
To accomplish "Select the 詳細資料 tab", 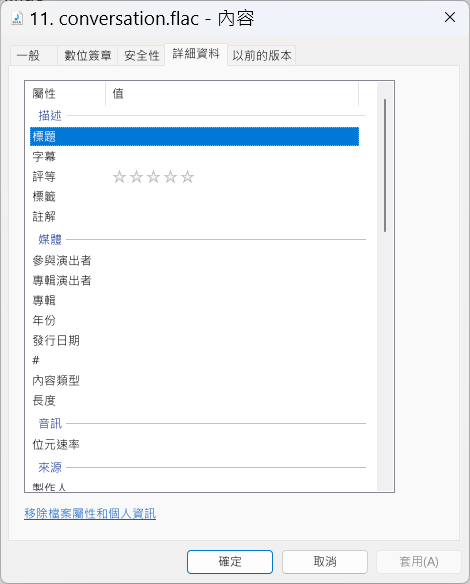I will (196, 54).
